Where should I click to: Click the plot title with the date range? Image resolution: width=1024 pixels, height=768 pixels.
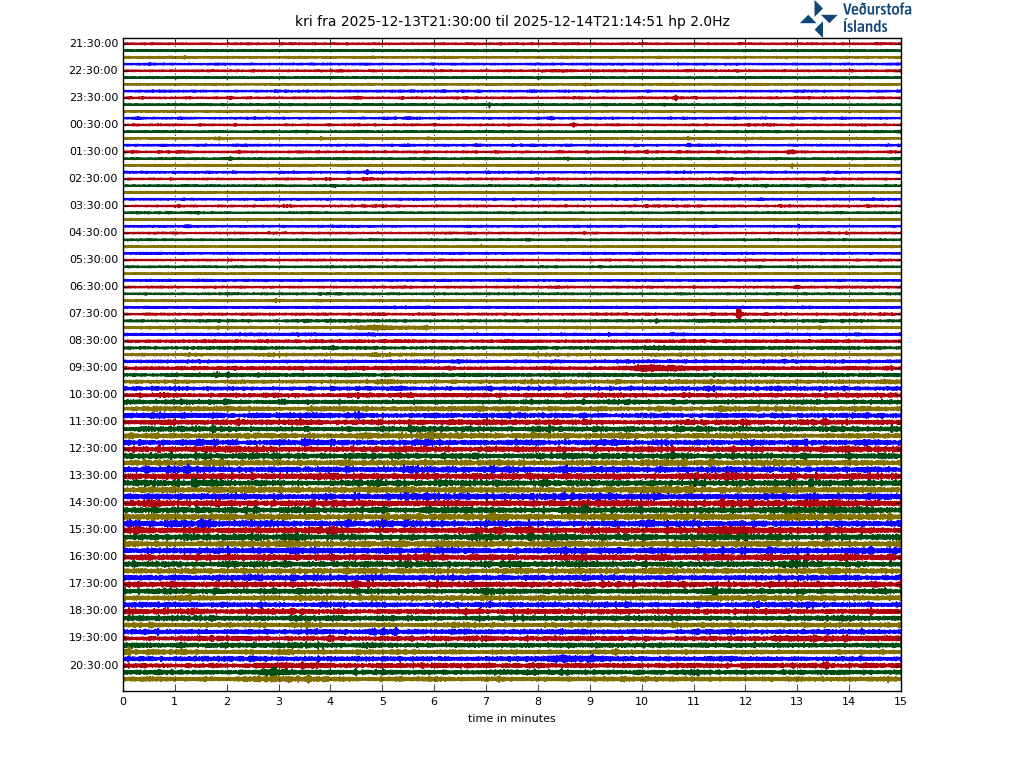[x=512, y=21]
